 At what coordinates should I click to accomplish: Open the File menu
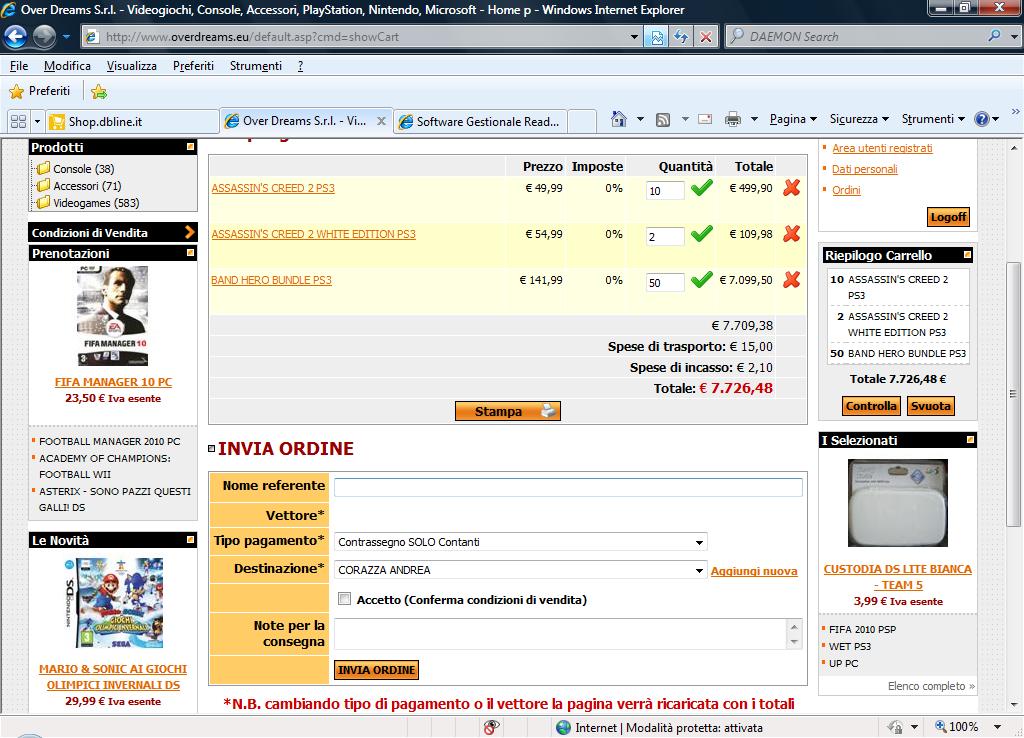pos(19,66)
